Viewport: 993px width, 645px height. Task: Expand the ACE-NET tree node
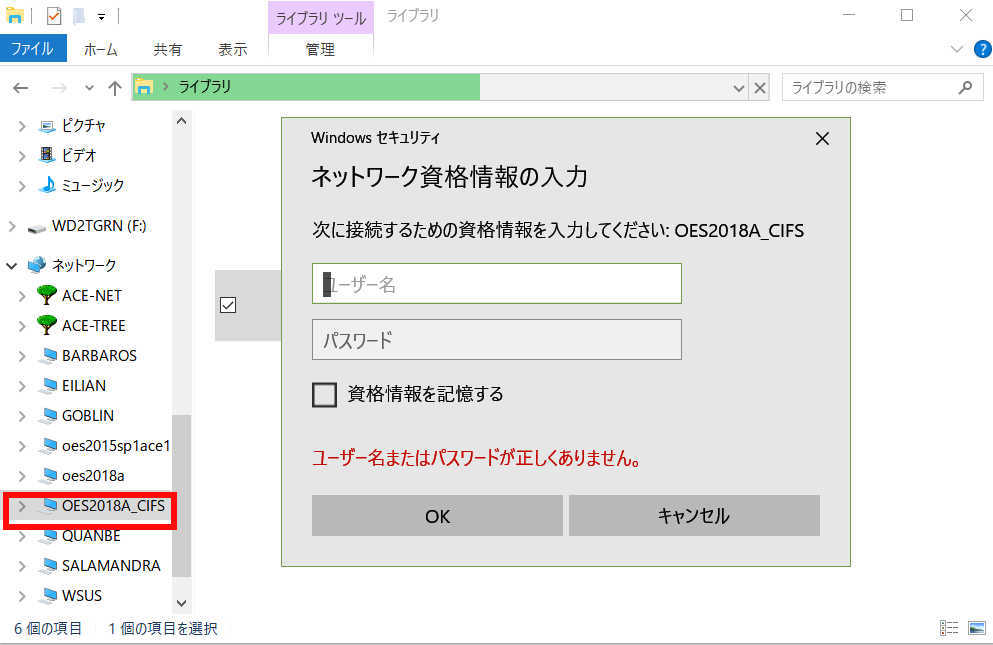click(x=22, y=296)
